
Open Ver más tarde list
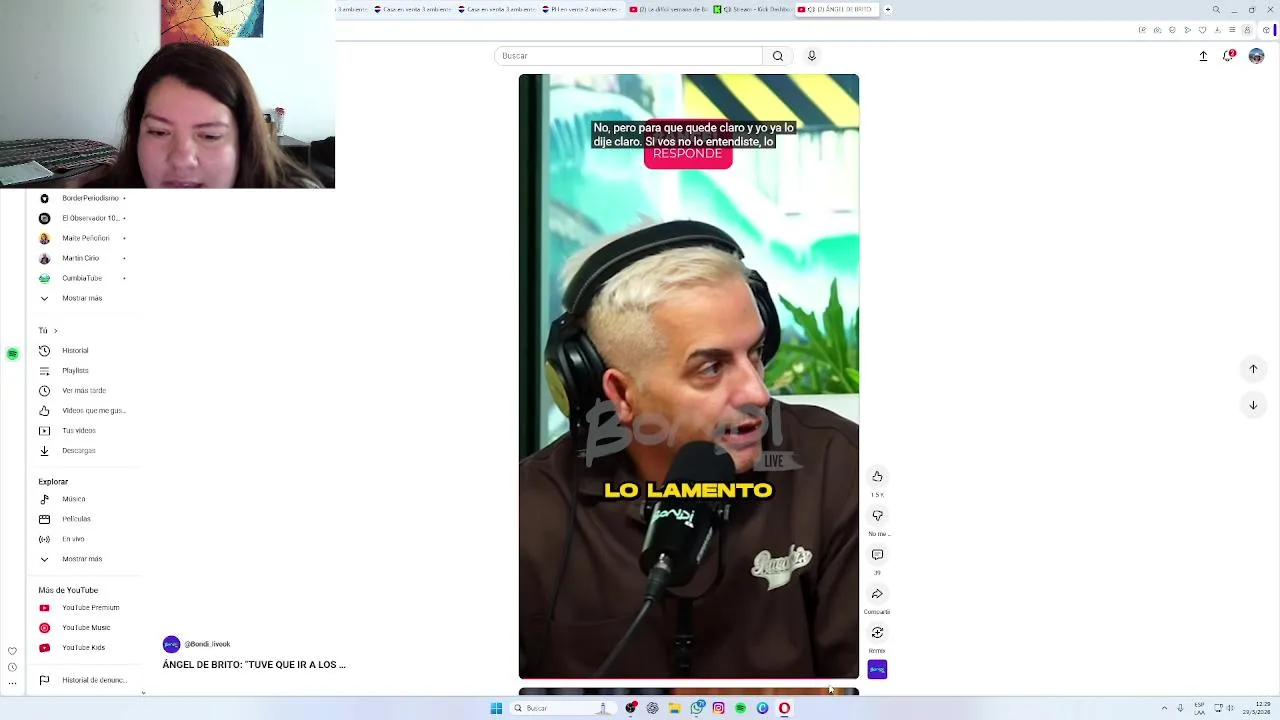pyautogui.click(x=84, y=390)
